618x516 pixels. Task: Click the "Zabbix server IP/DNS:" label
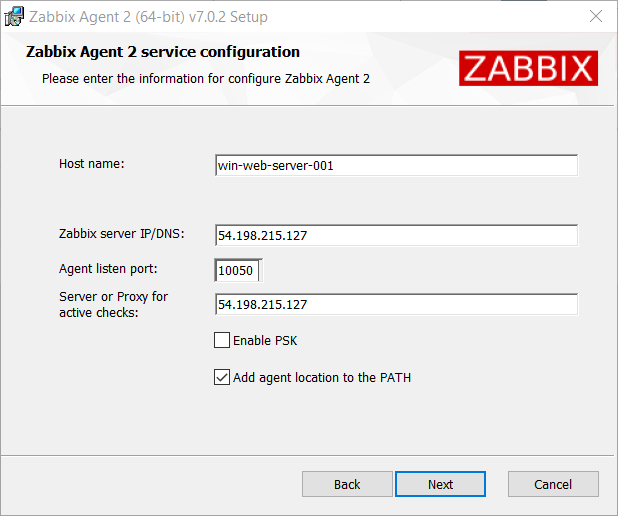122,234
